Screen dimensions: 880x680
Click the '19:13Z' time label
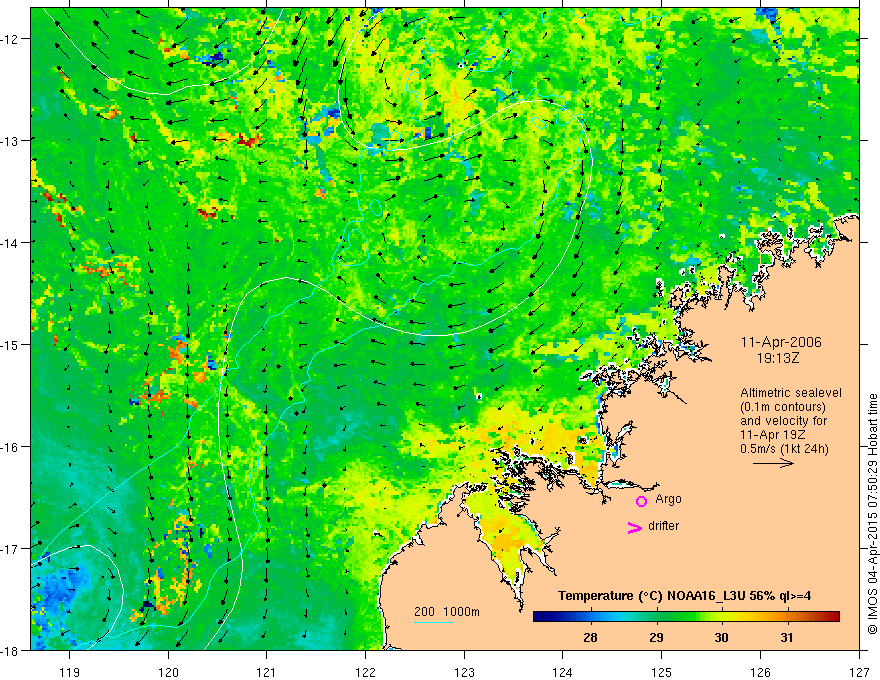(x=778, y=357)
